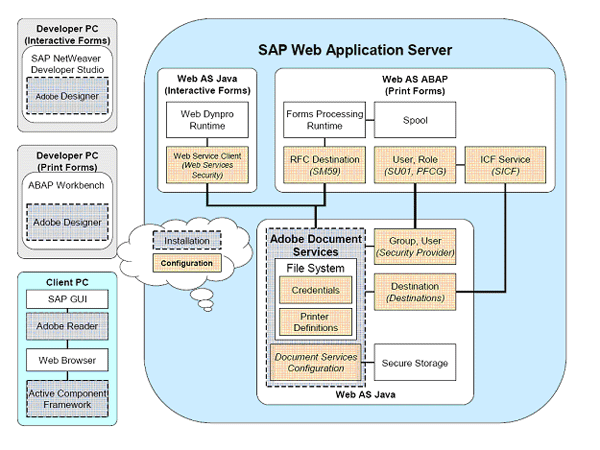
Task: Click the Adobe Document Services heading
Action: point(316,245)
